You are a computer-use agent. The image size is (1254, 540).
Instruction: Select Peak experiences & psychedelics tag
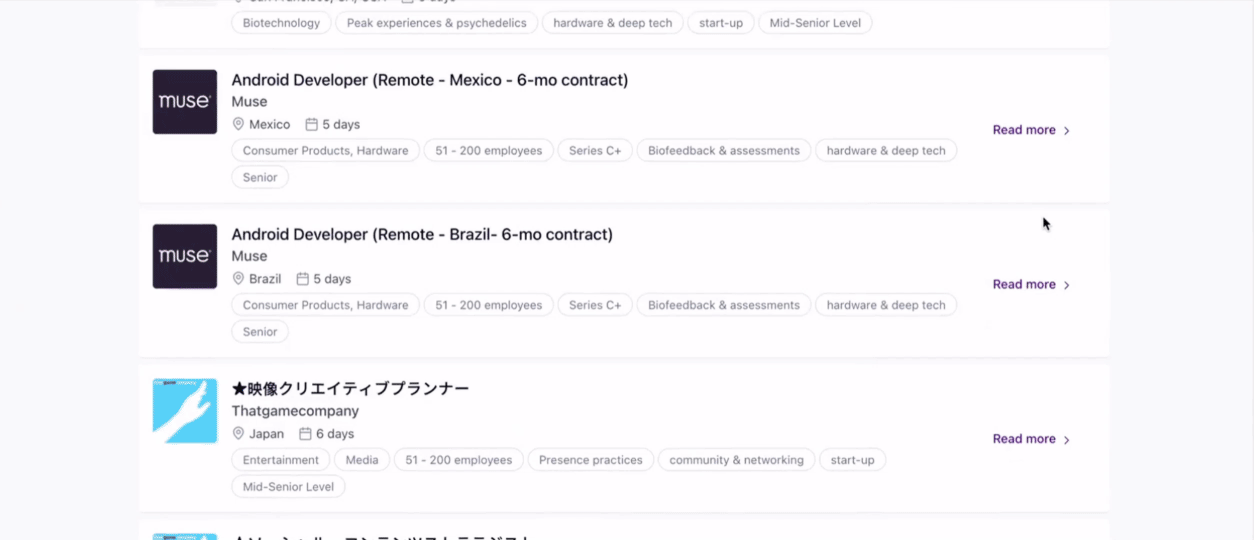[436, 23]
